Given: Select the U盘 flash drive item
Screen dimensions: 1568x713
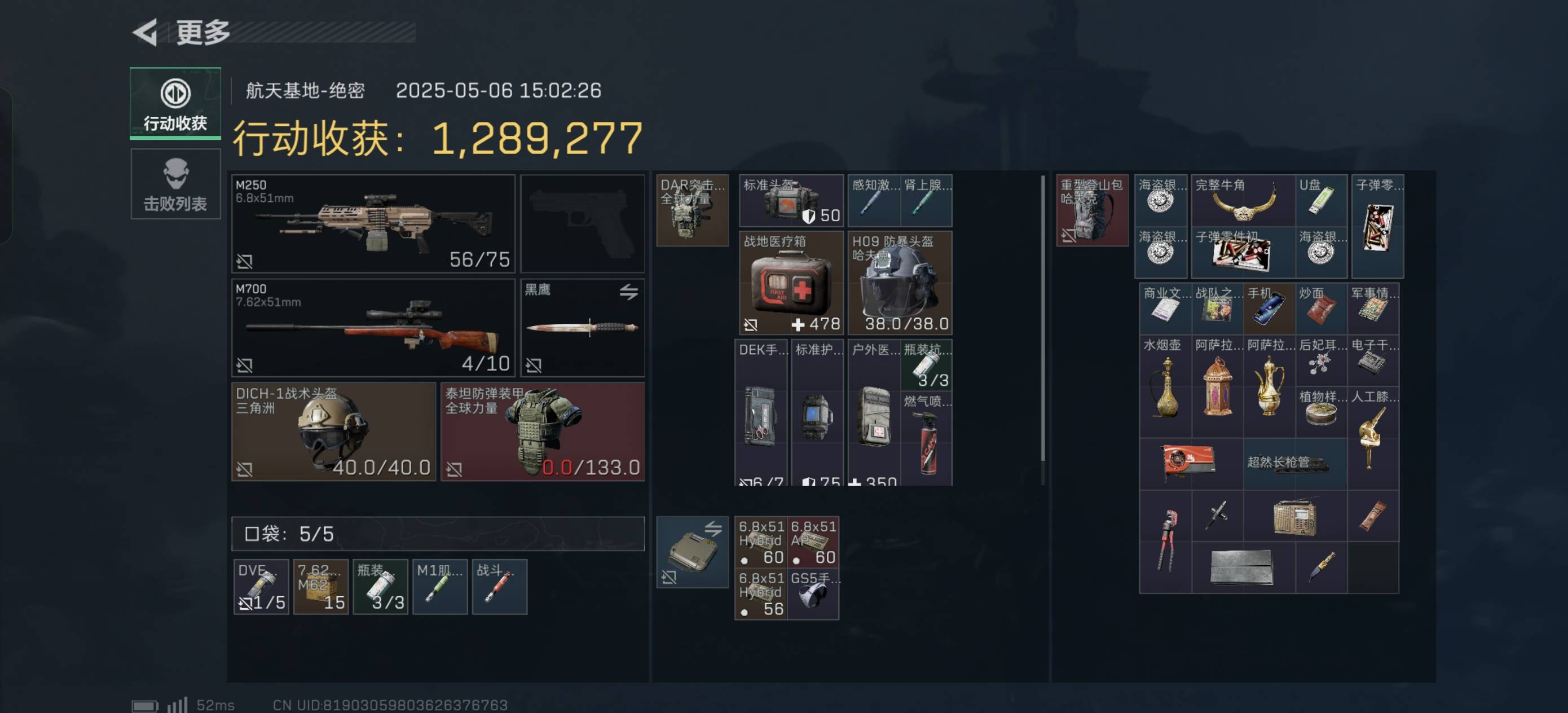Looking at the screenshot, I should (x=1320, y=201).
